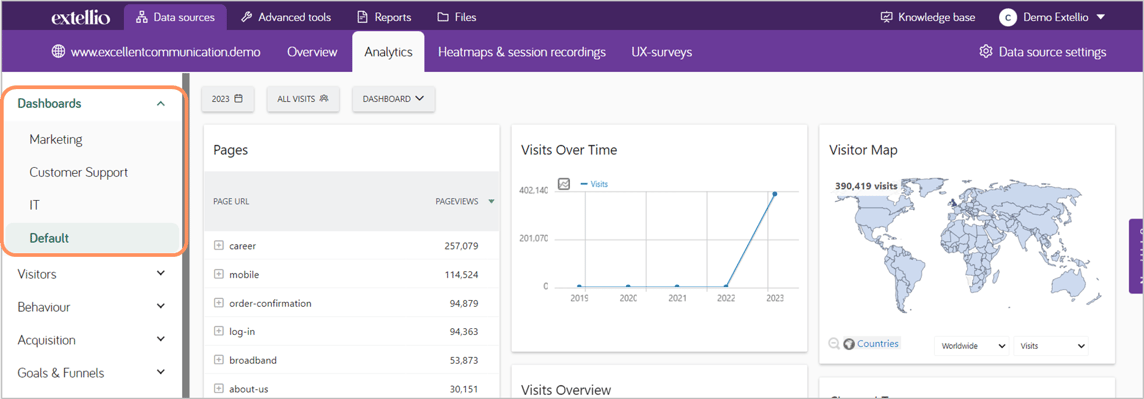The image size is (1144, 399).
Task: Click the Demo Extellio user avatar
Action: point(1008,18)
